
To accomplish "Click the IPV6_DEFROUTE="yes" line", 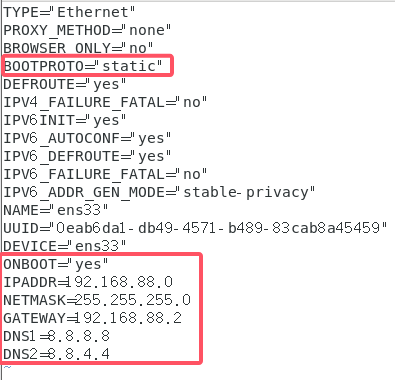I will pyautogui.click(x=87, y=156).
